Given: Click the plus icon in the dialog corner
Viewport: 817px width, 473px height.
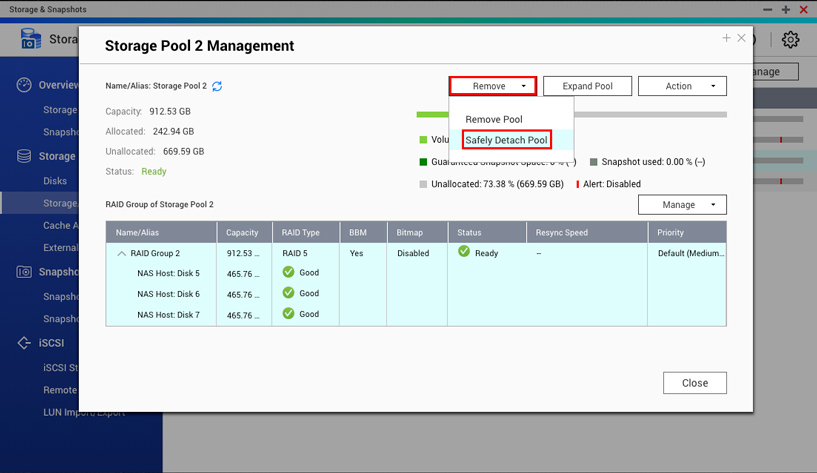Looking at the screenshot, I should pyautogui.click(x=726, y=38).
